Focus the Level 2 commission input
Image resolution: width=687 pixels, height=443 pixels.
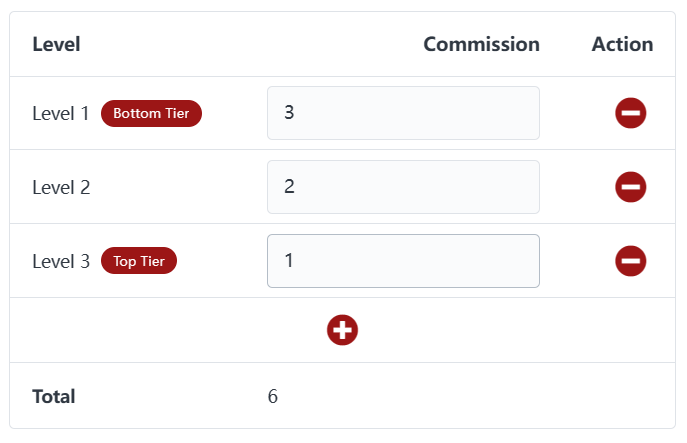(x=403, y=187)
